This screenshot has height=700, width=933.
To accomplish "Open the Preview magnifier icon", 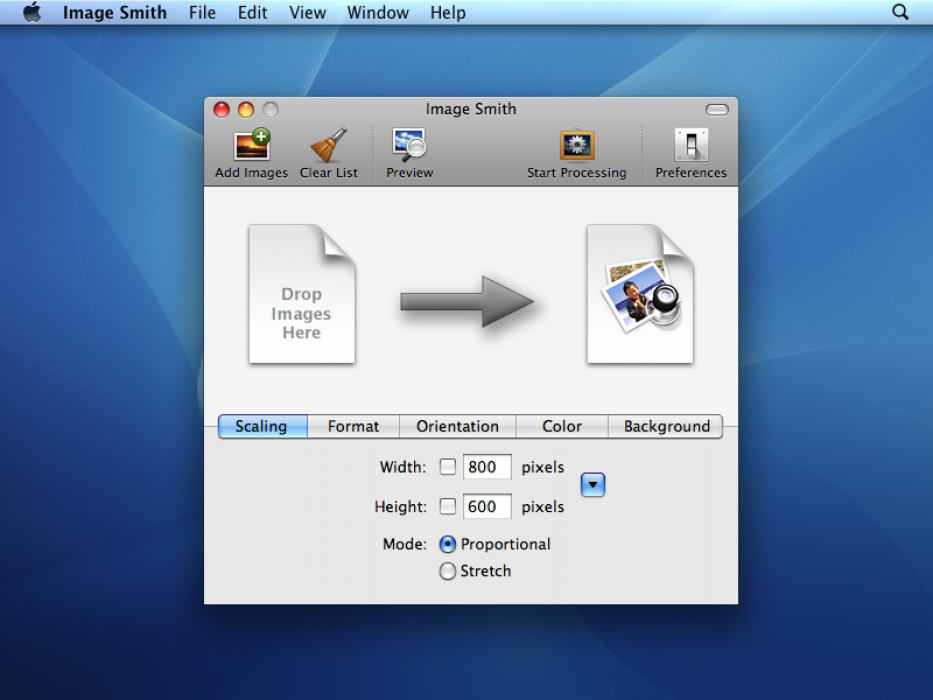I will click(x=409, y=146).
